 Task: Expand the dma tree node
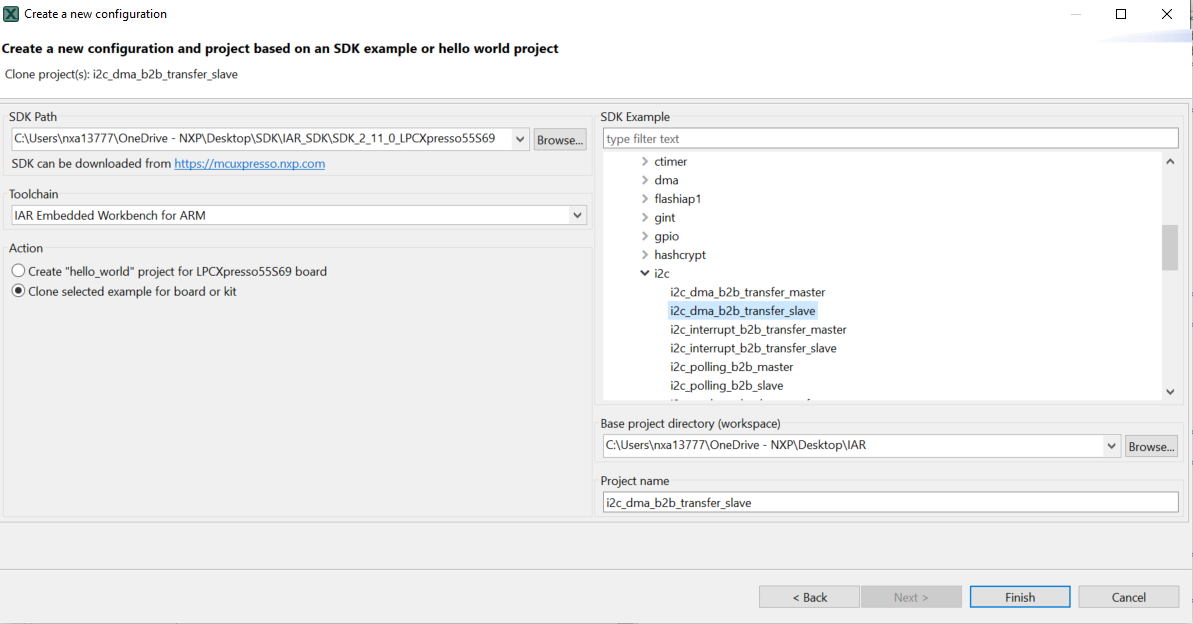644,180
